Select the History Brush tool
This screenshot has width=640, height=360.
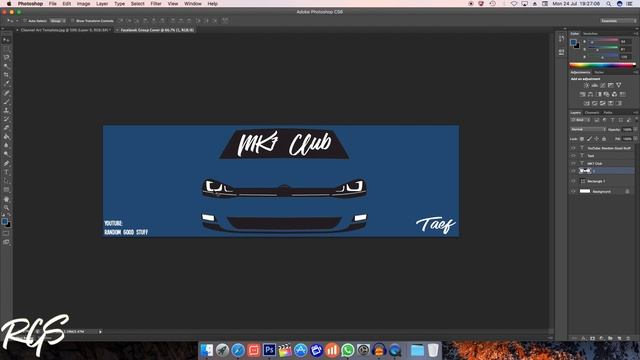(x=6, y=119)
